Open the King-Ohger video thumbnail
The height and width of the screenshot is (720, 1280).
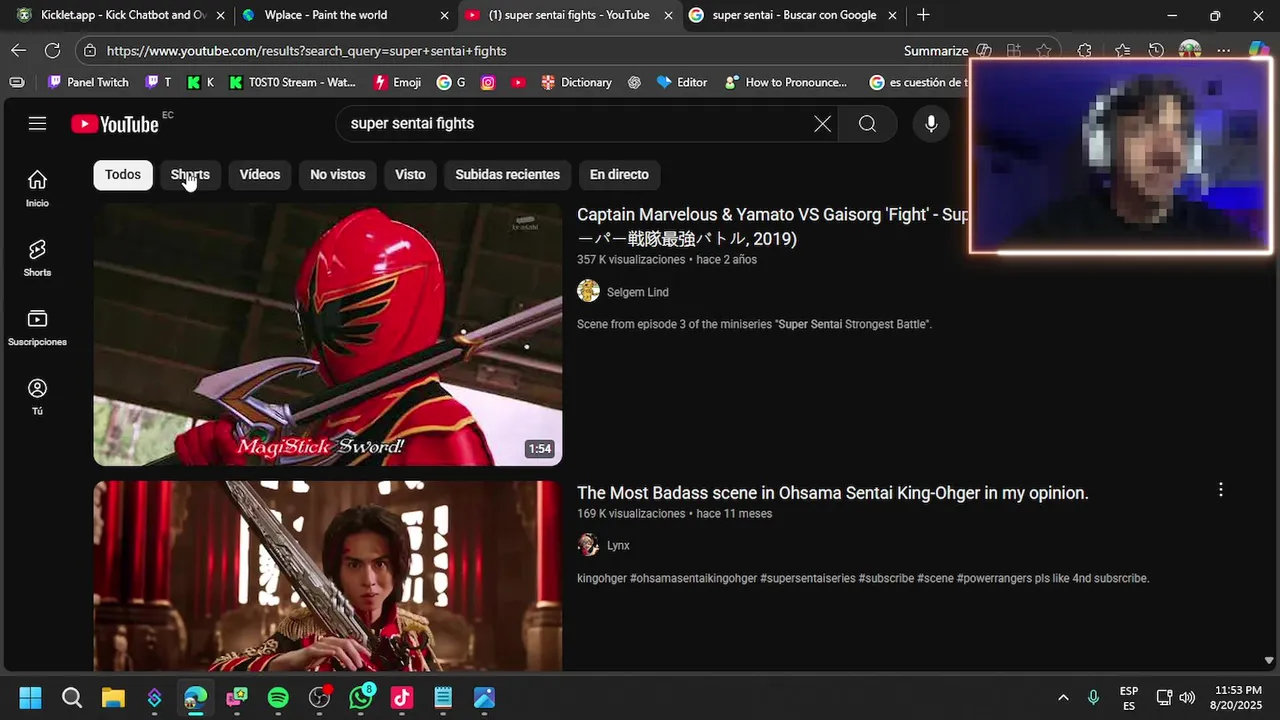[x=328, y=576]
